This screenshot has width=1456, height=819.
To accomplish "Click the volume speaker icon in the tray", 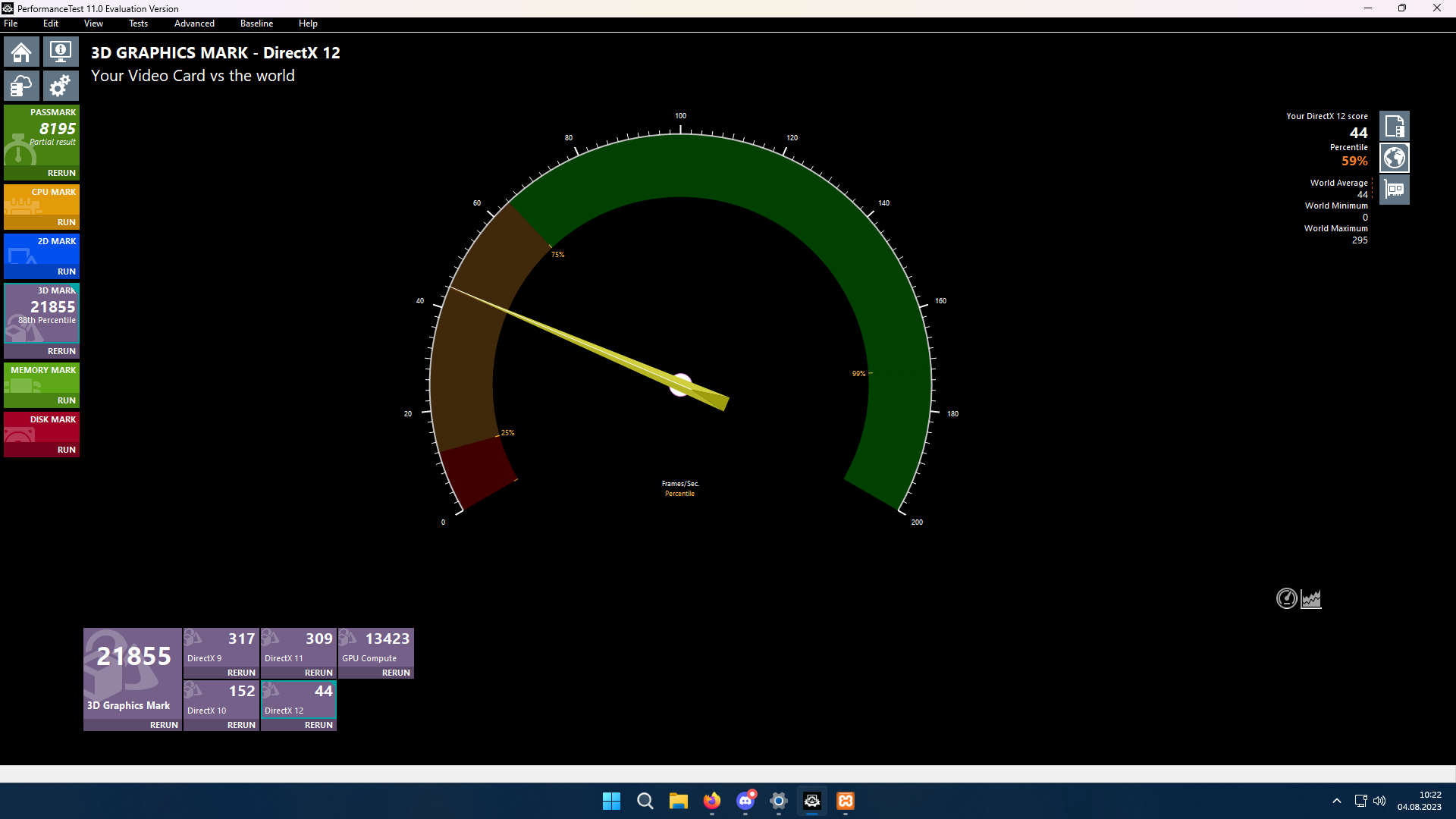I will [x=1379, y=801].
